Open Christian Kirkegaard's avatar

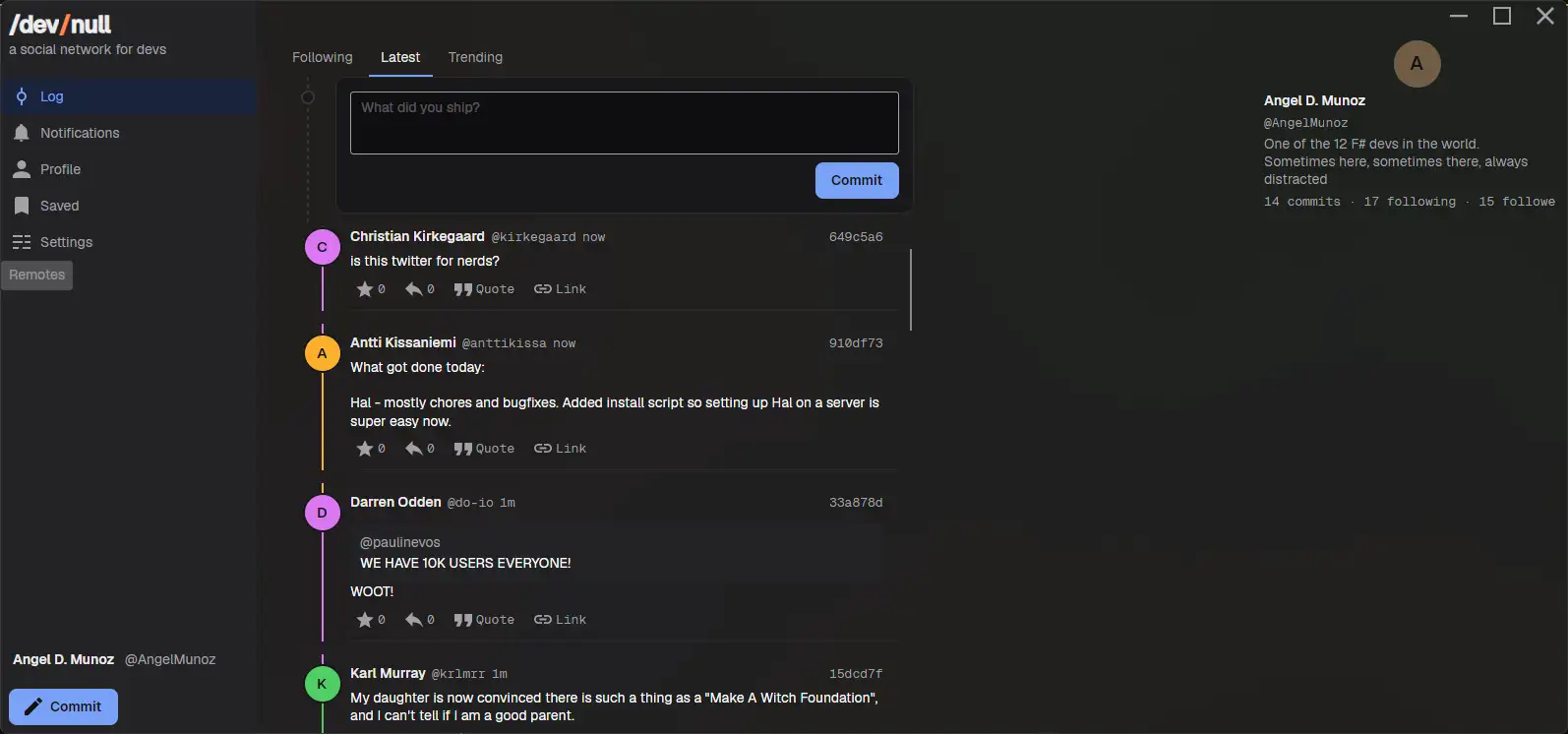(x=322, y=247)
